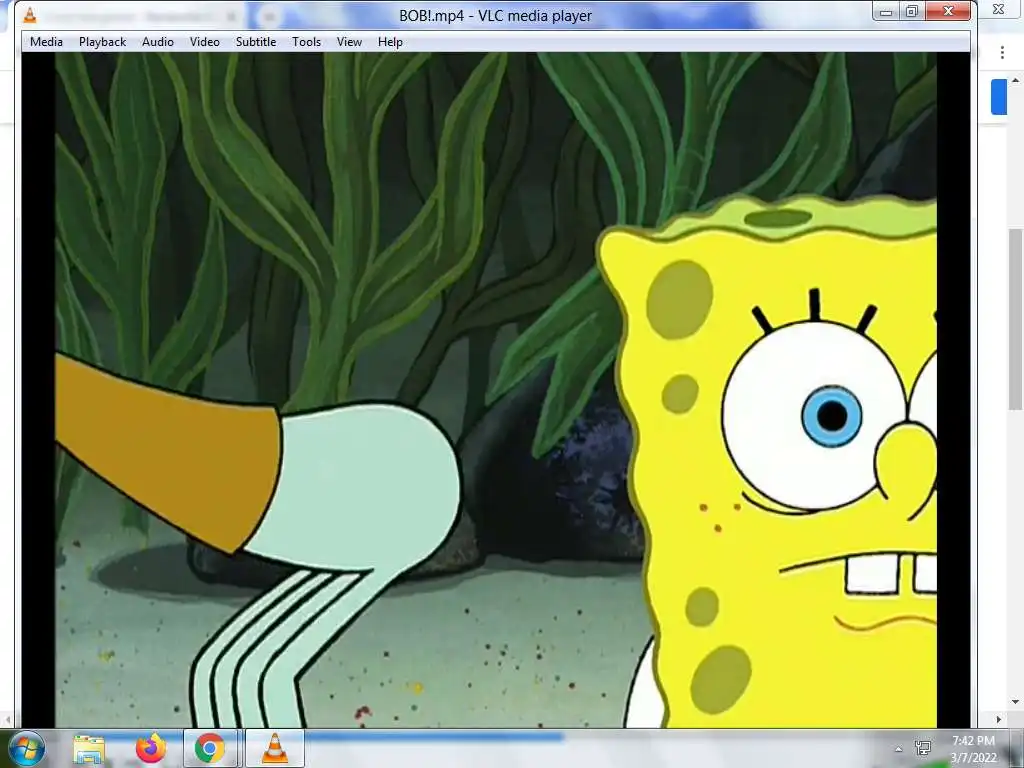The width and height of the screenshot is (1024, 768).
Task: Minimize the VLC media player window
Action: point(886,11)
